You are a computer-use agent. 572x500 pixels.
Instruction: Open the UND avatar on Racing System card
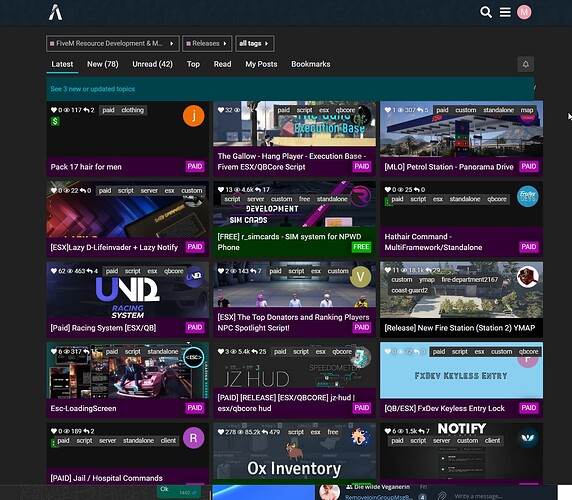click(x=193, y=277)
